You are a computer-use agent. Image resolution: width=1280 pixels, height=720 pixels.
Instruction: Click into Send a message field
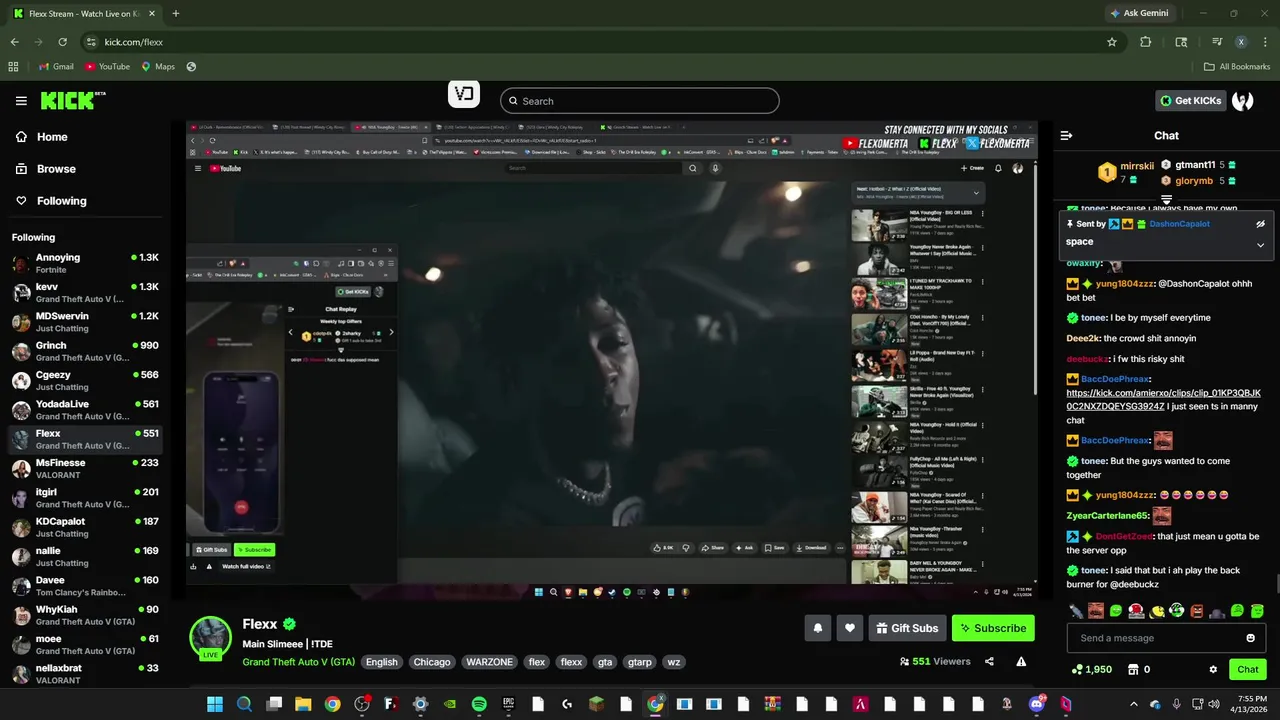pos(1153,638)
